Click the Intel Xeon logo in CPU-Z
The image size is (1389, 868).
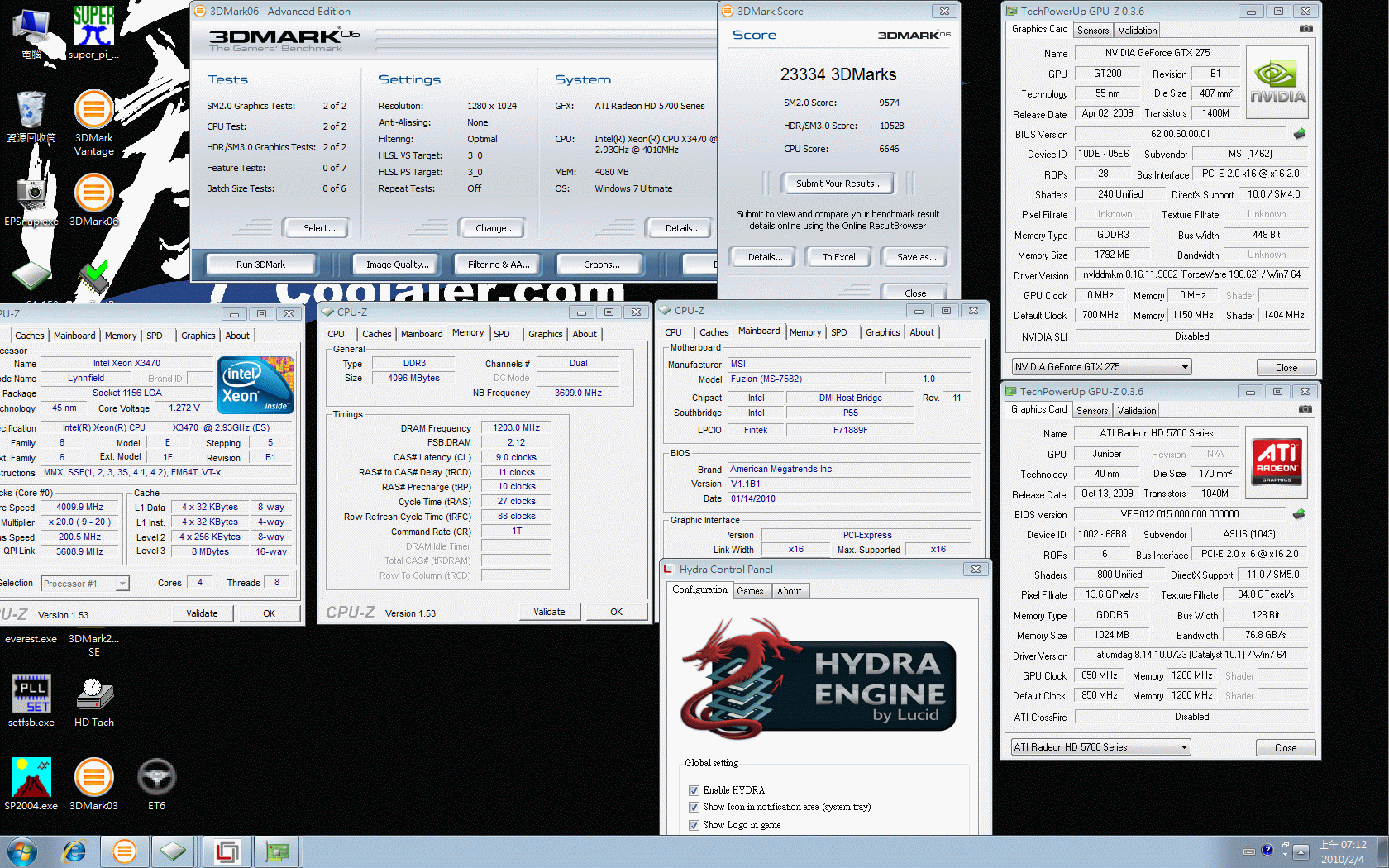point(255,385)
